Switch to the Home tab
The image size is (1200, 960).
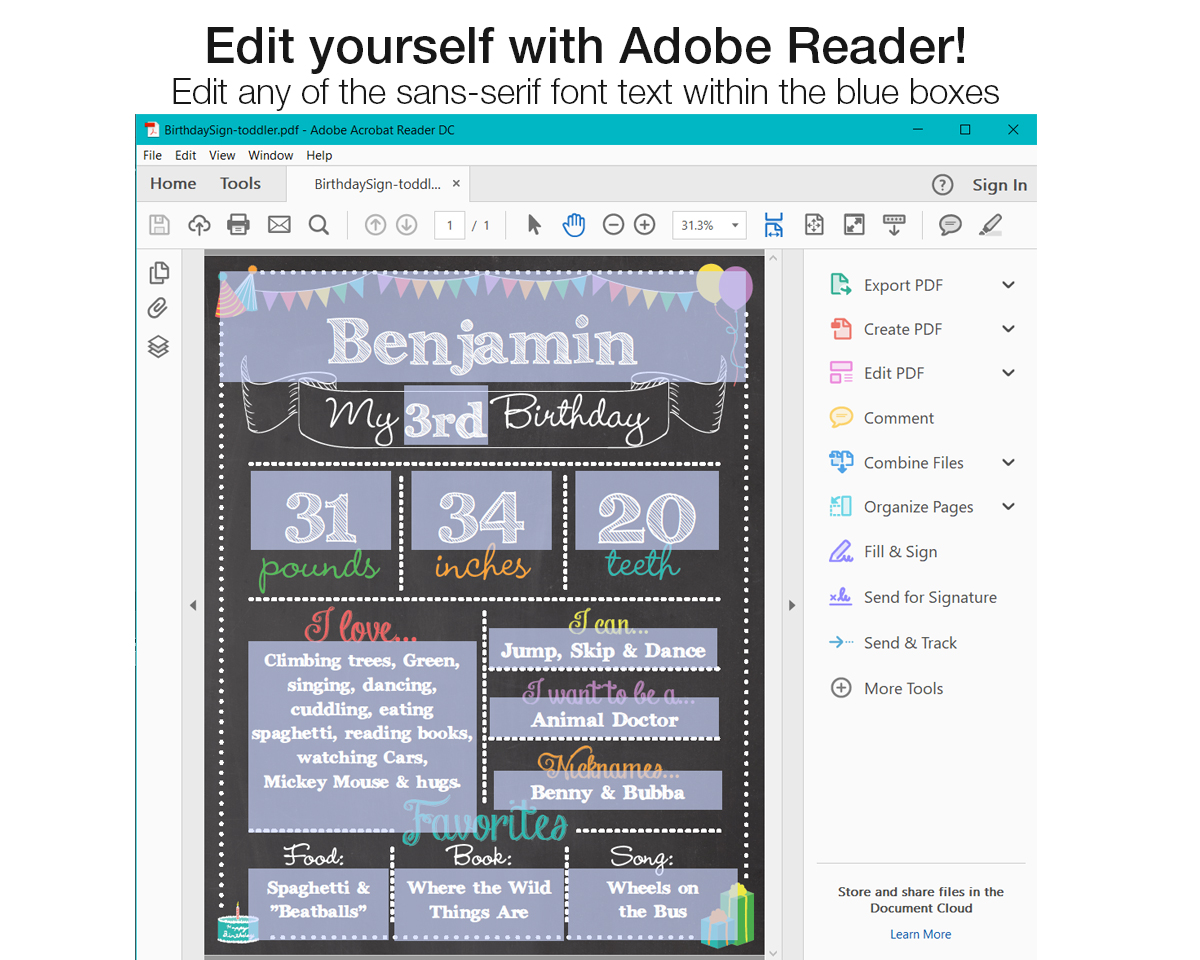click(x=173, y=184)
